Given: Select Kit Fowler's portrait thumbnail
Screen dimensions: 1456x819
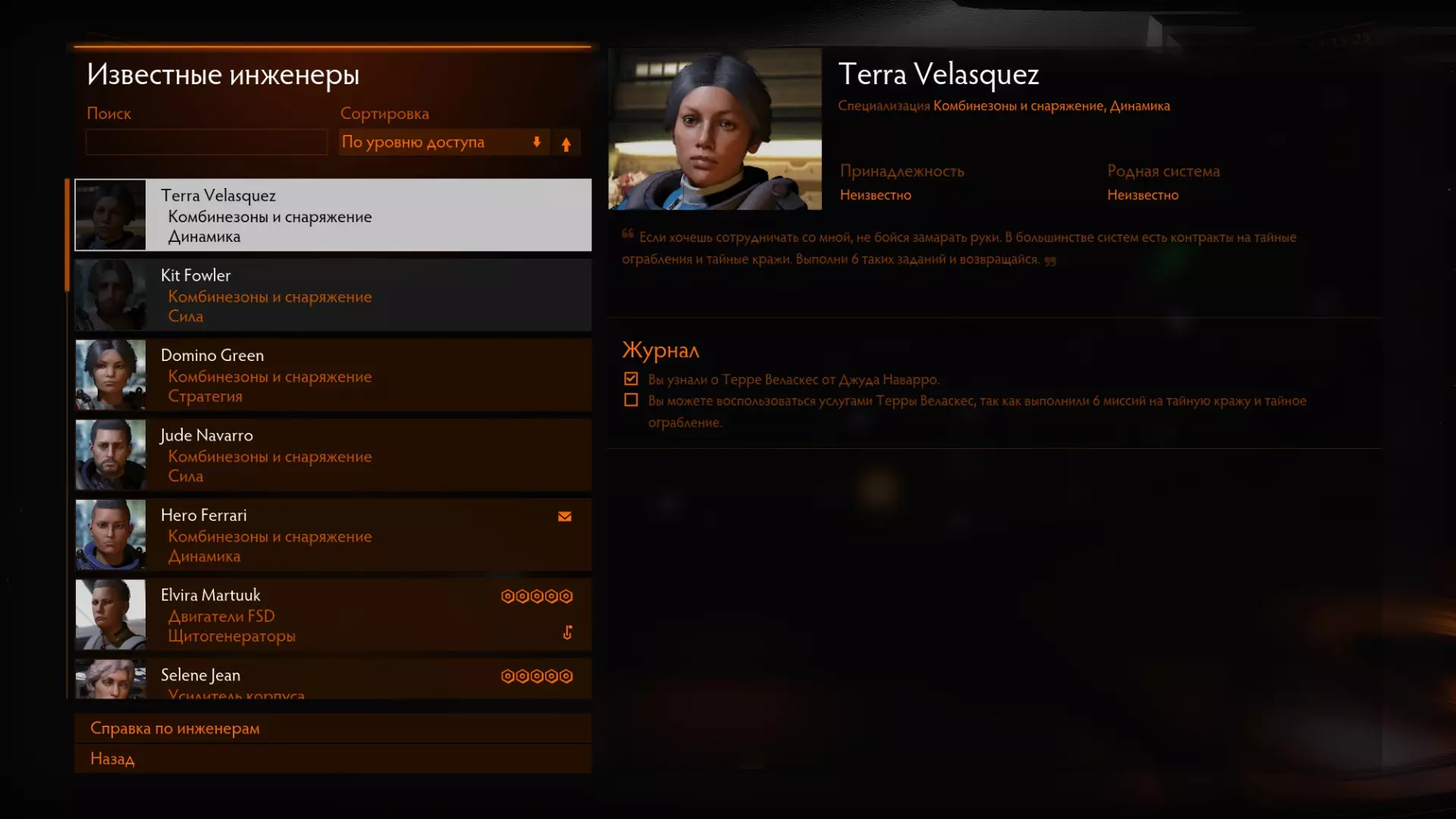Looking at the screenshot, I should coord(111,295).
